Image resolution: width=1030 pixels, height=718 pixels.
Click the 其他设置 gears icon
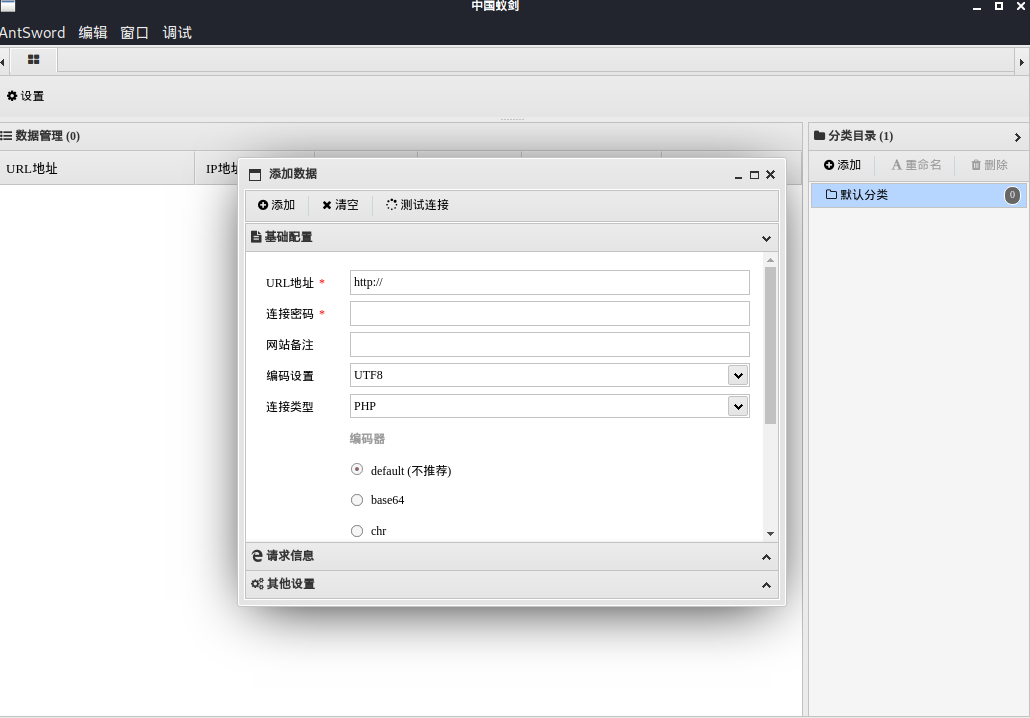[x=257, y=584]
